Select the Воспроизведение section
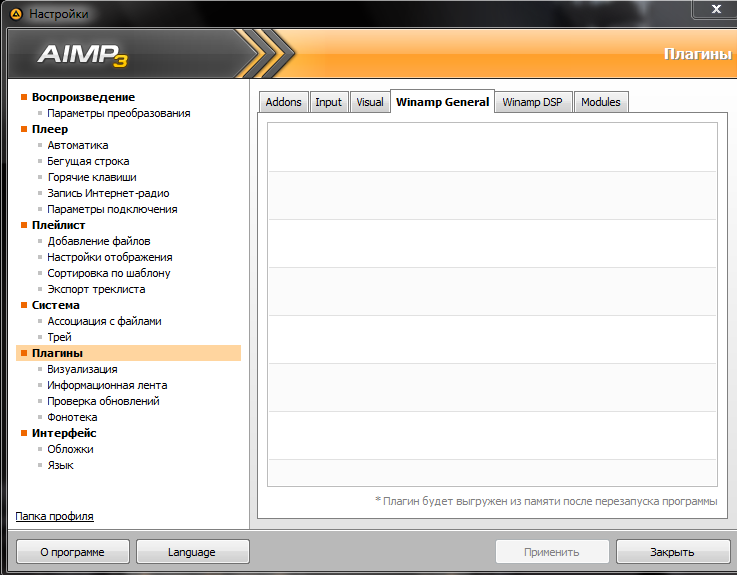The image size is (737, 575). coord(83,97)
